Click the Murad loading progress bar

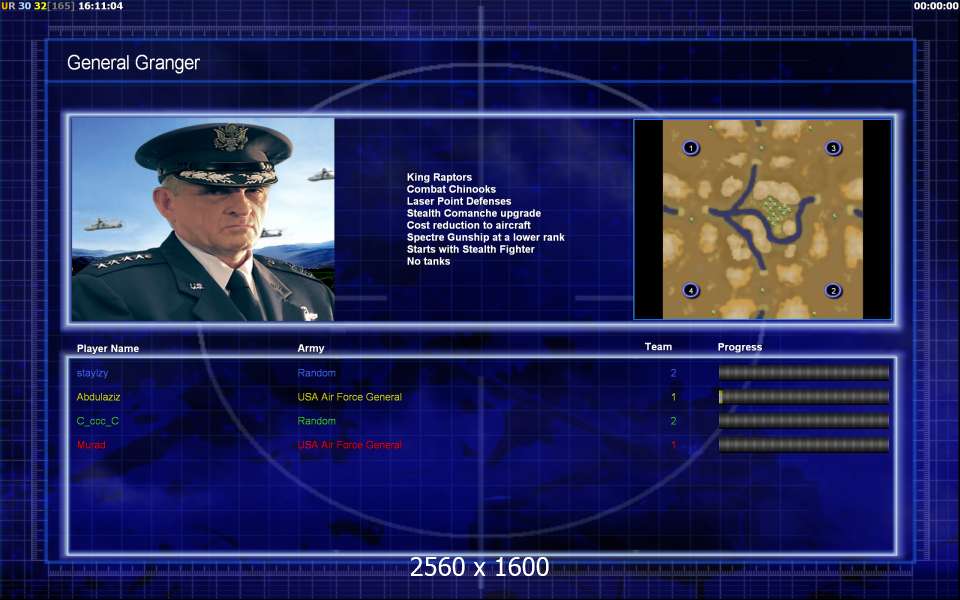[803, 444]
